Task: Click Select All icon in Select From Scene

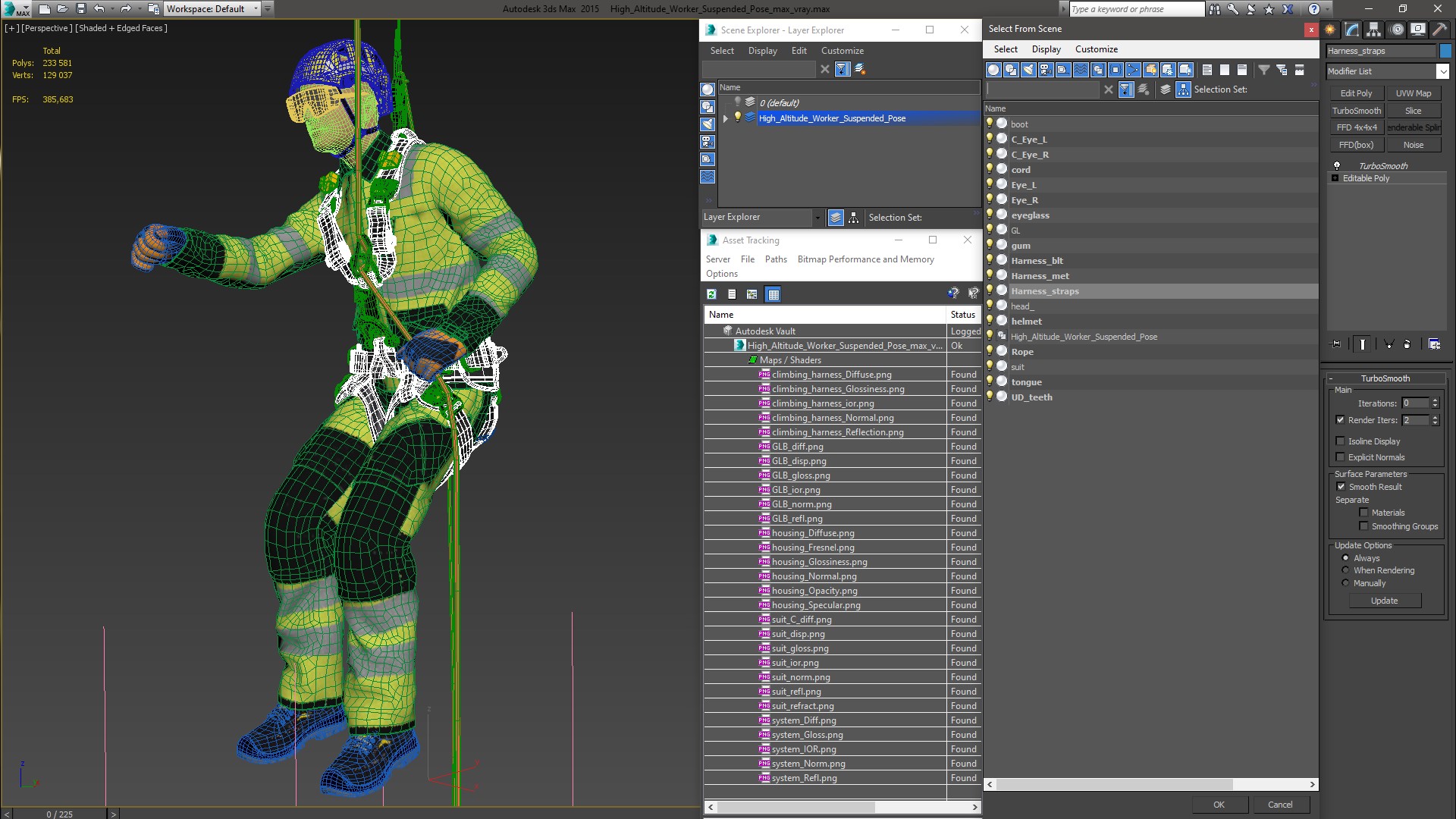Action: pyautogui.click(x=1207, y=70)
